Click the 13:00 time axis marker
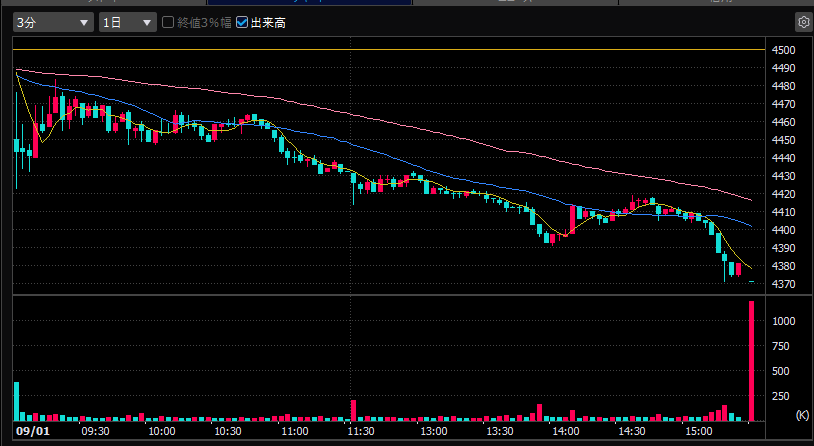Screen dimensions: 814x446 433,431
